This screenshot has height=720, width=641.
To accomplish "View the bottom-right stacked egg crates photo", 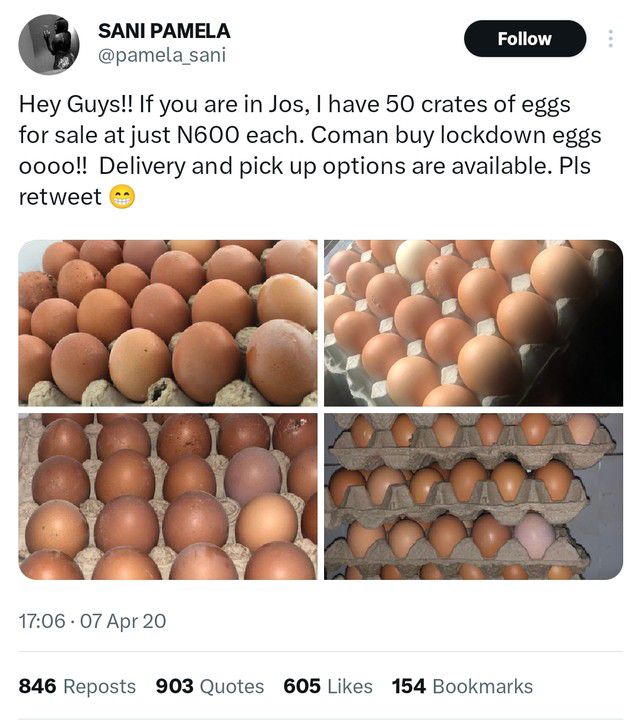I will 473,496.
